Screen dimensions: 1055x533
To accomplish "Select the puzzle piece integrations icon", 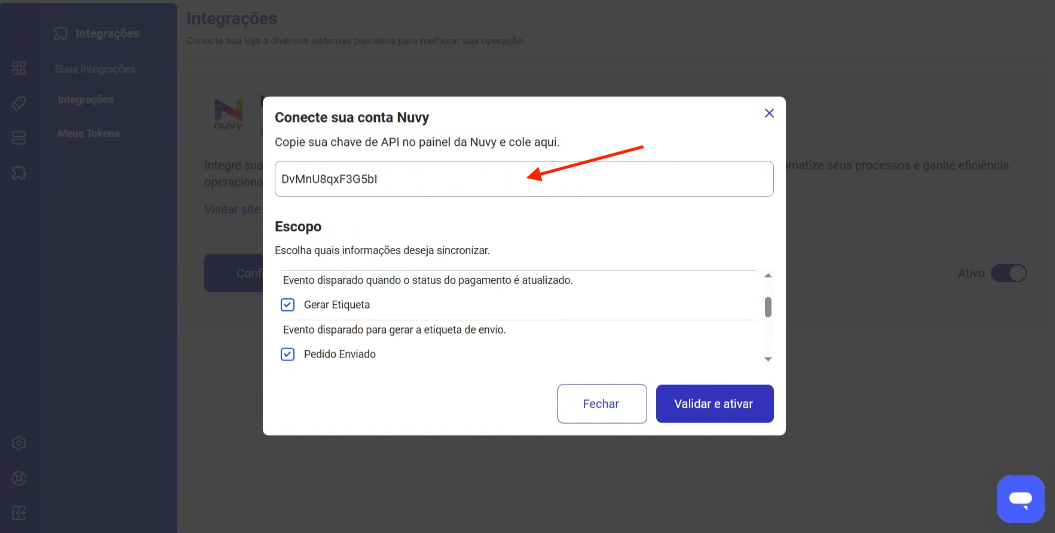I will [x=18, y=173].
